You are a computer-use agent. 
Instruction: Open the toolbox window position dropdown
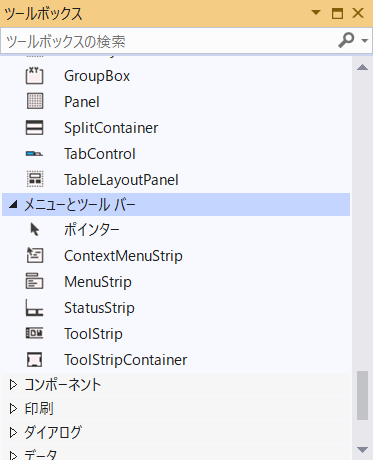(x=316, y=13)
